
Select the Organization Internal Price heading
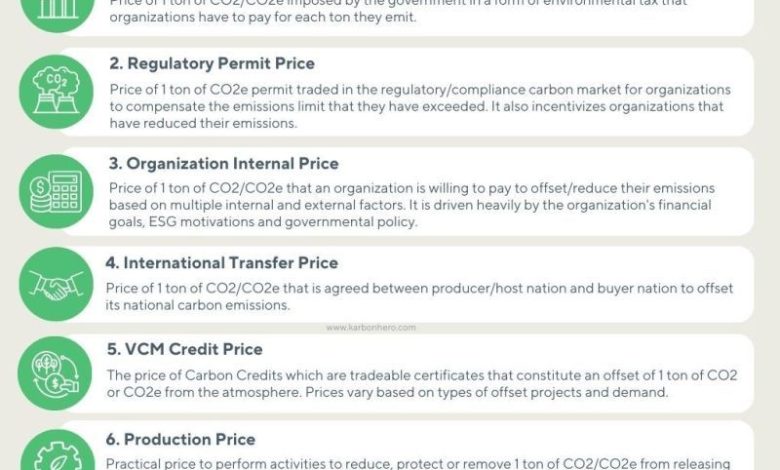[x=223, y=164]
